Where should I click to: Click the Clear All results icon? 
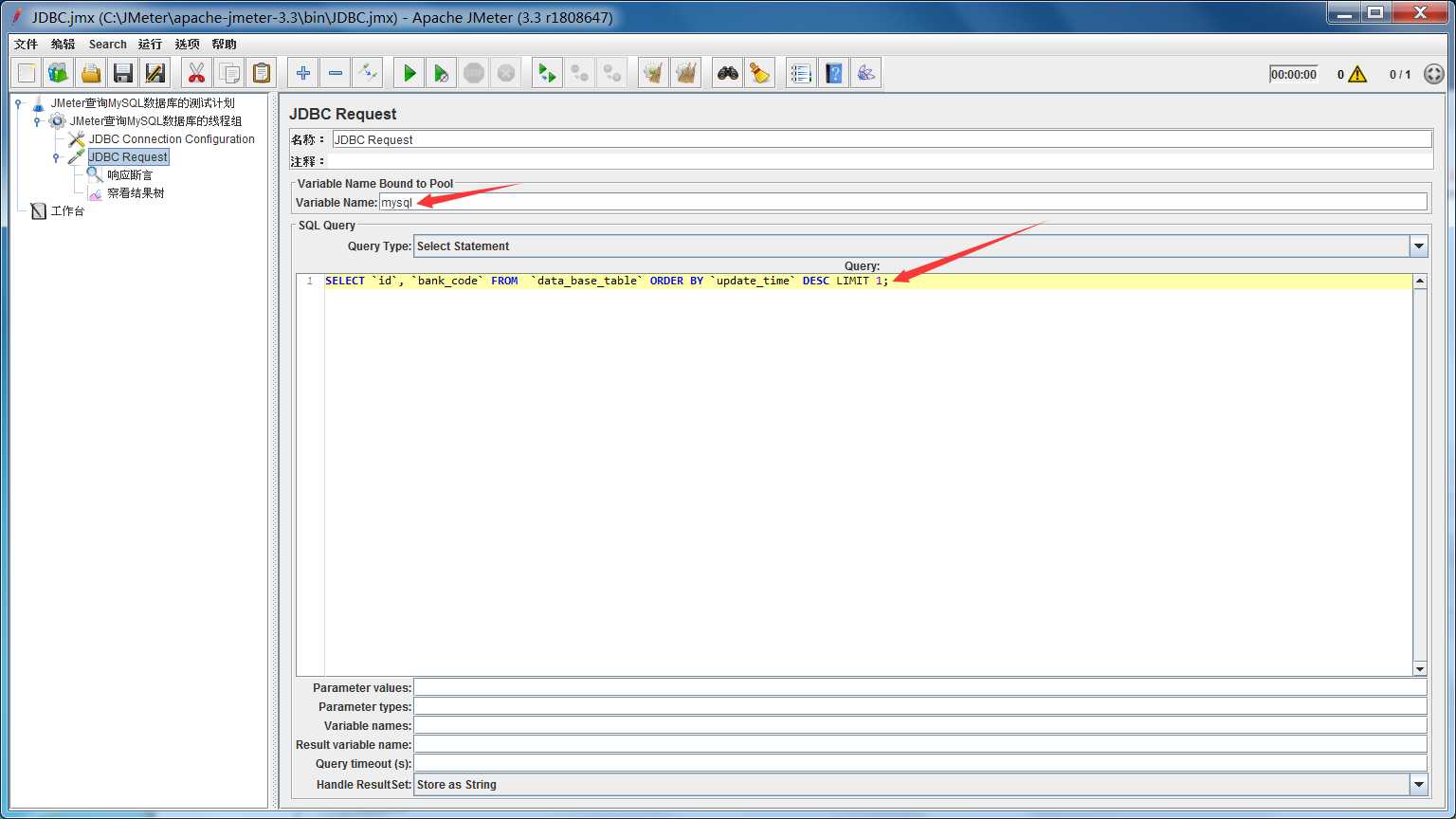tap(685, 73)
